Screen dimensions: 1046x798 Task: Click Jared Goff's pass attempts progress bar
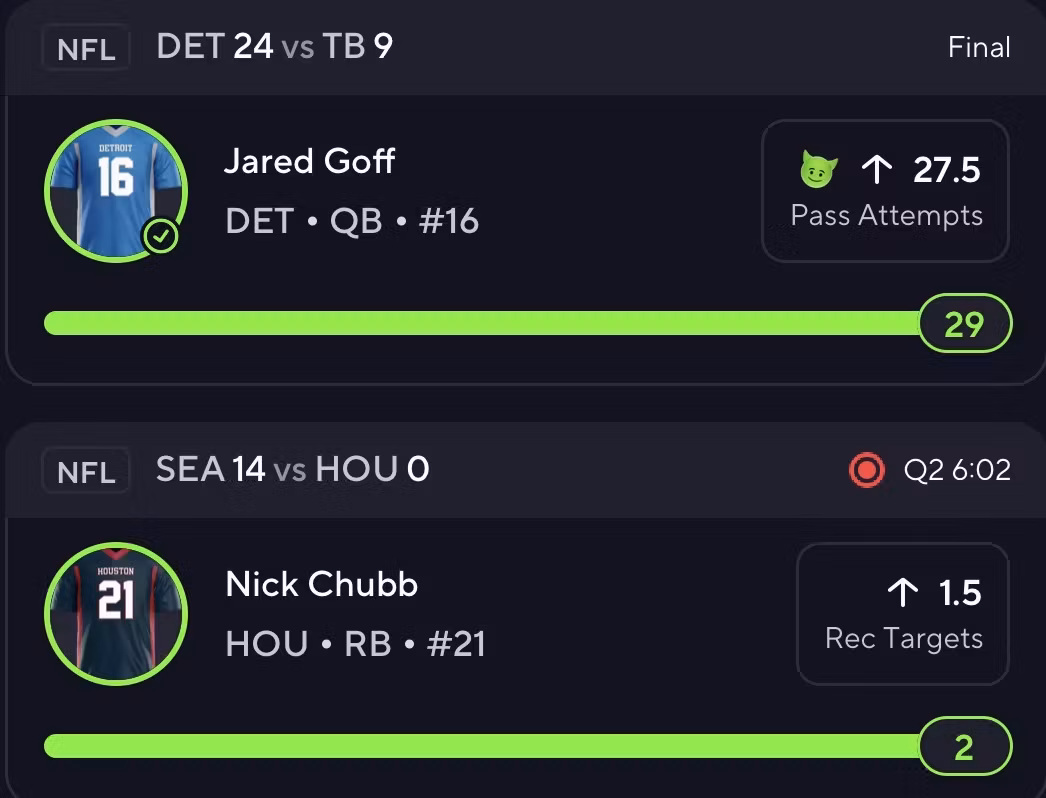point(480,323)
